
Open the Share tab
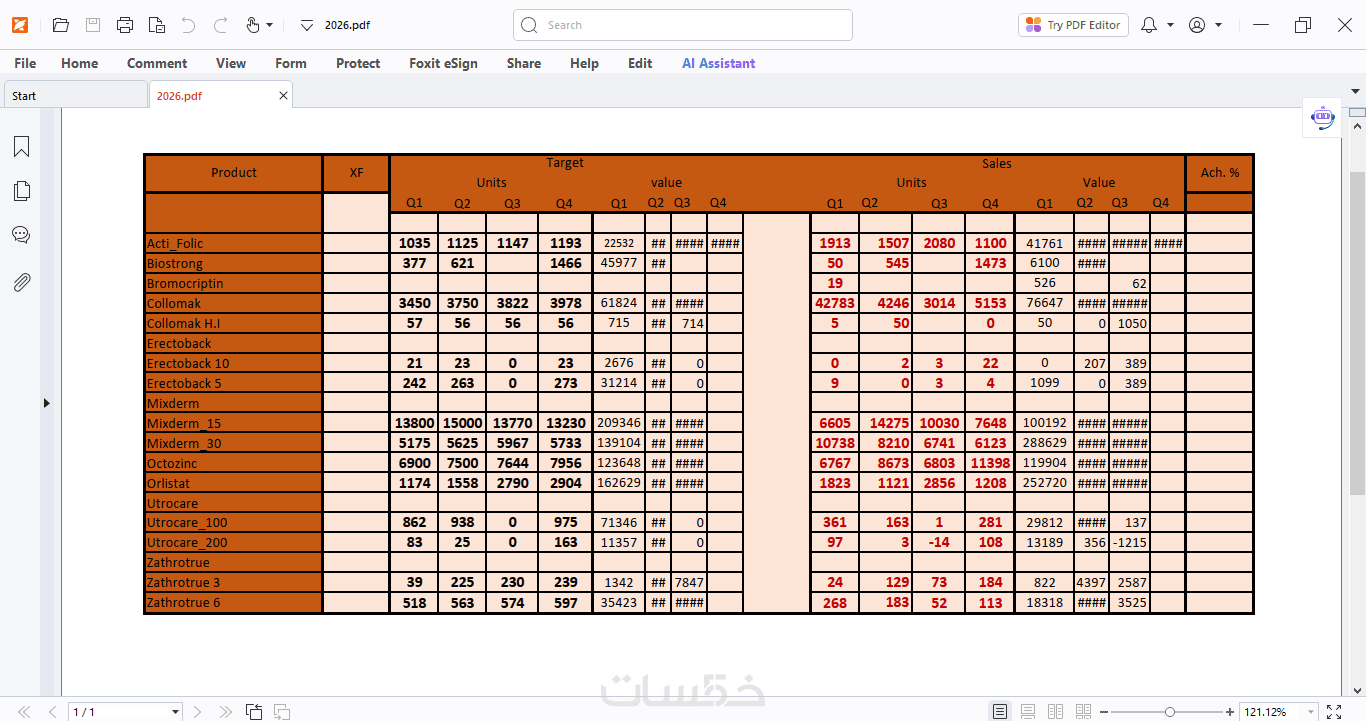[524, 63]
